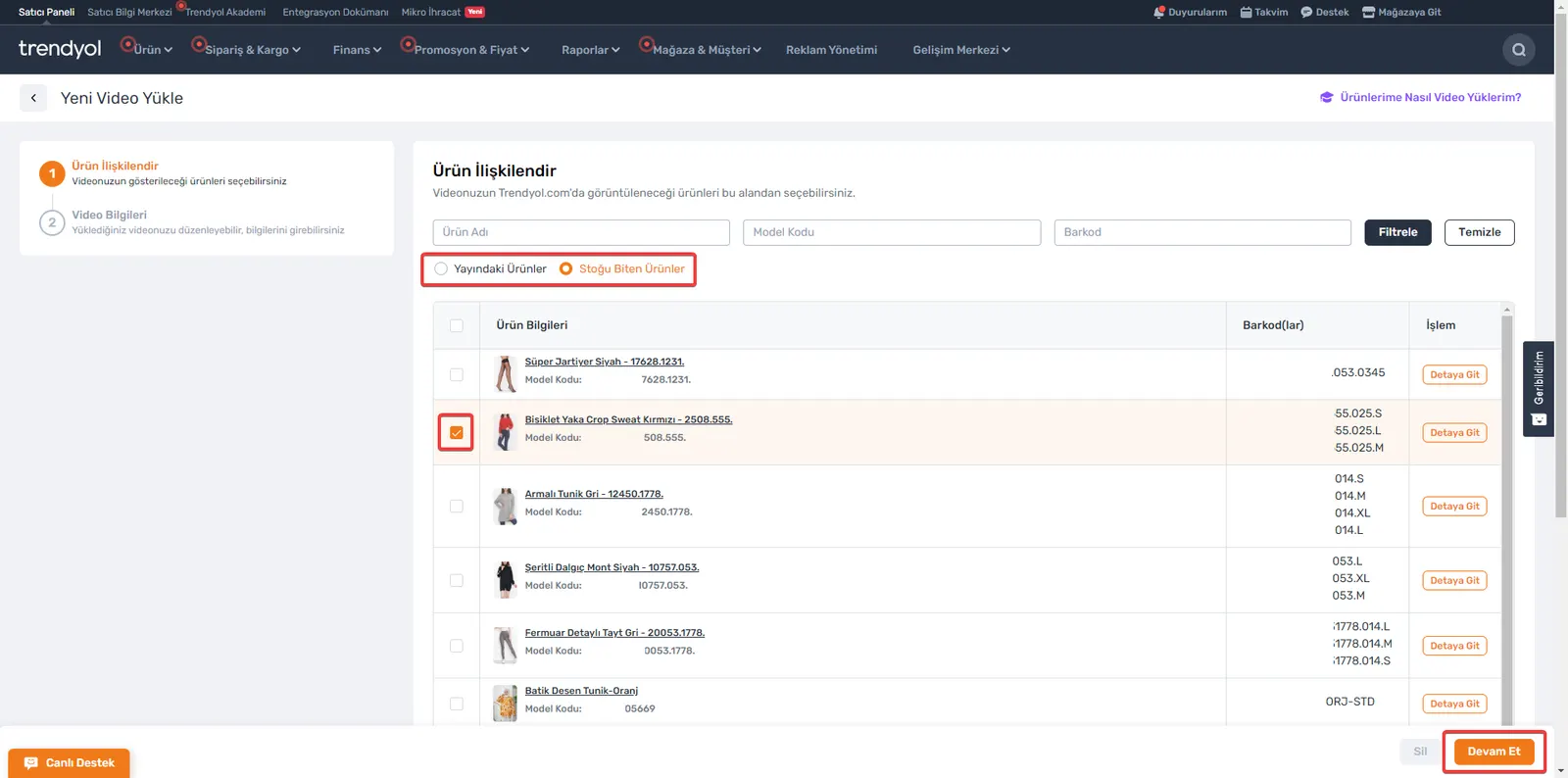Click the Mağazaya Git store icon
Screen dimensions: 1568x778
1369,13
